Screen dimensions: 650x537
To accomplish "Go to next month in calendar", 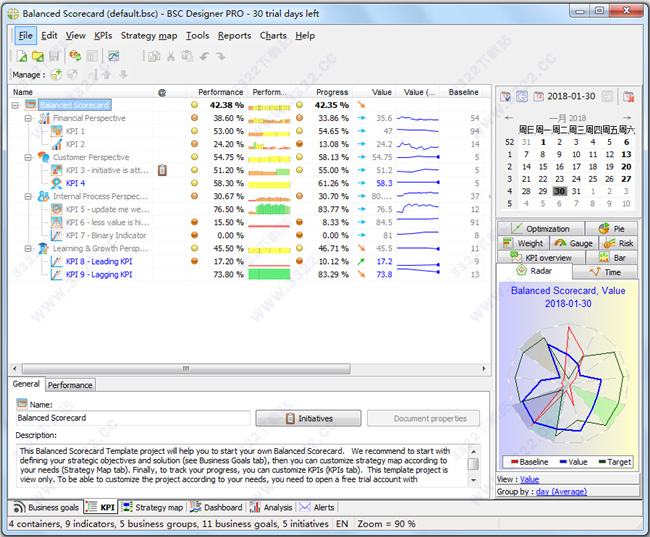I will [627, 118].
